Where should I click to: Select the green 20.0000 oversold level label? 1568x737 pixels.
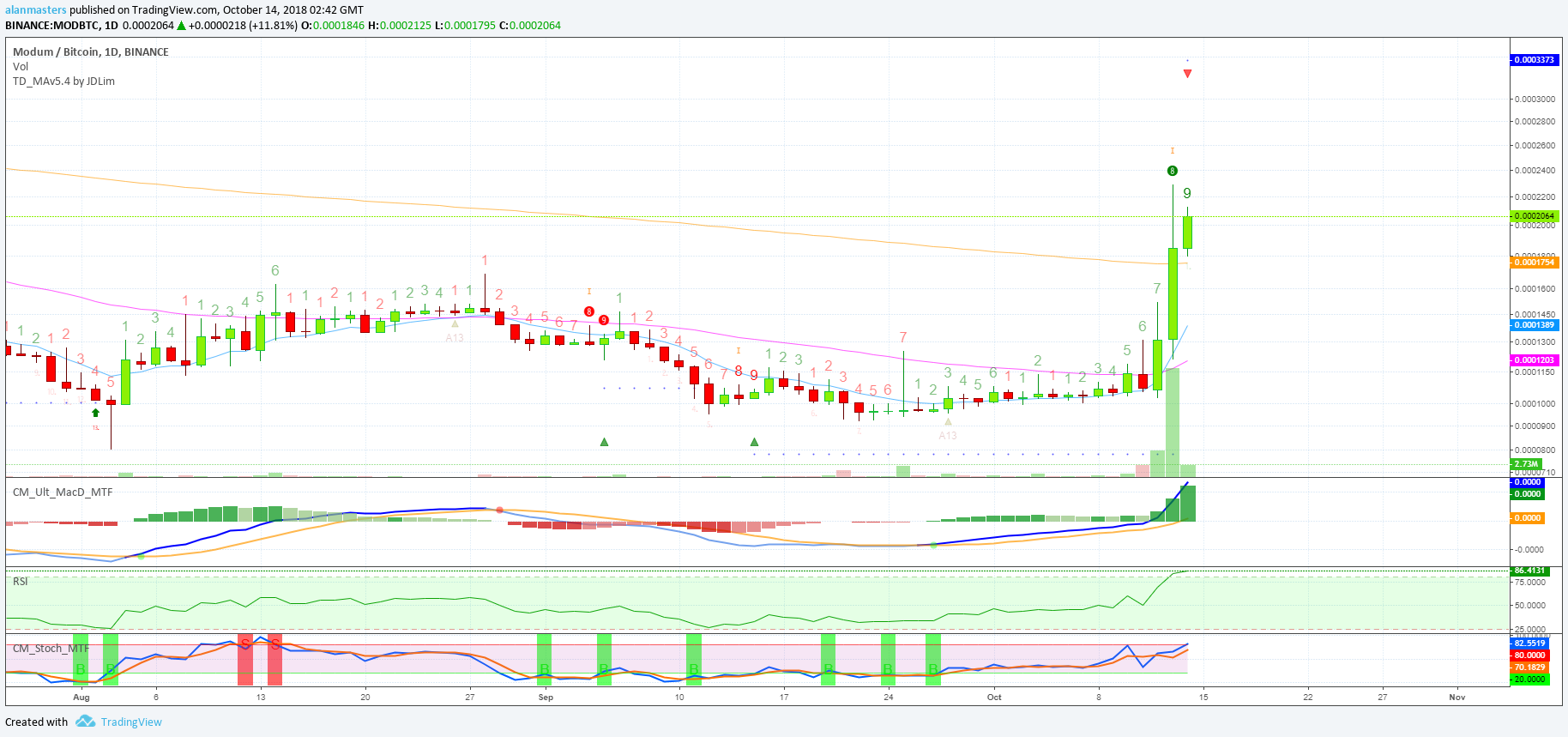tap(1529, 680)
